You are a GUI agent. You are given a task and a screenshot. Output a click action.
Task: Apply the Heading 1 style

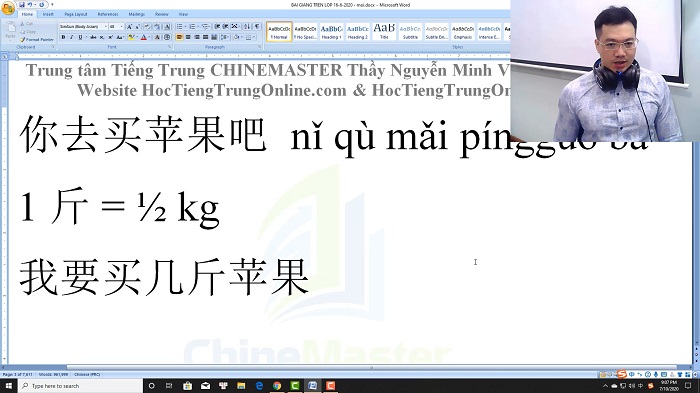pyautogui.click(x=332, y=32)
